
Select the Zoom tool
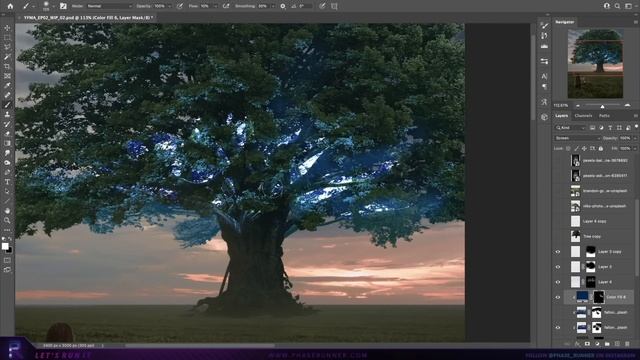[7, 220]
